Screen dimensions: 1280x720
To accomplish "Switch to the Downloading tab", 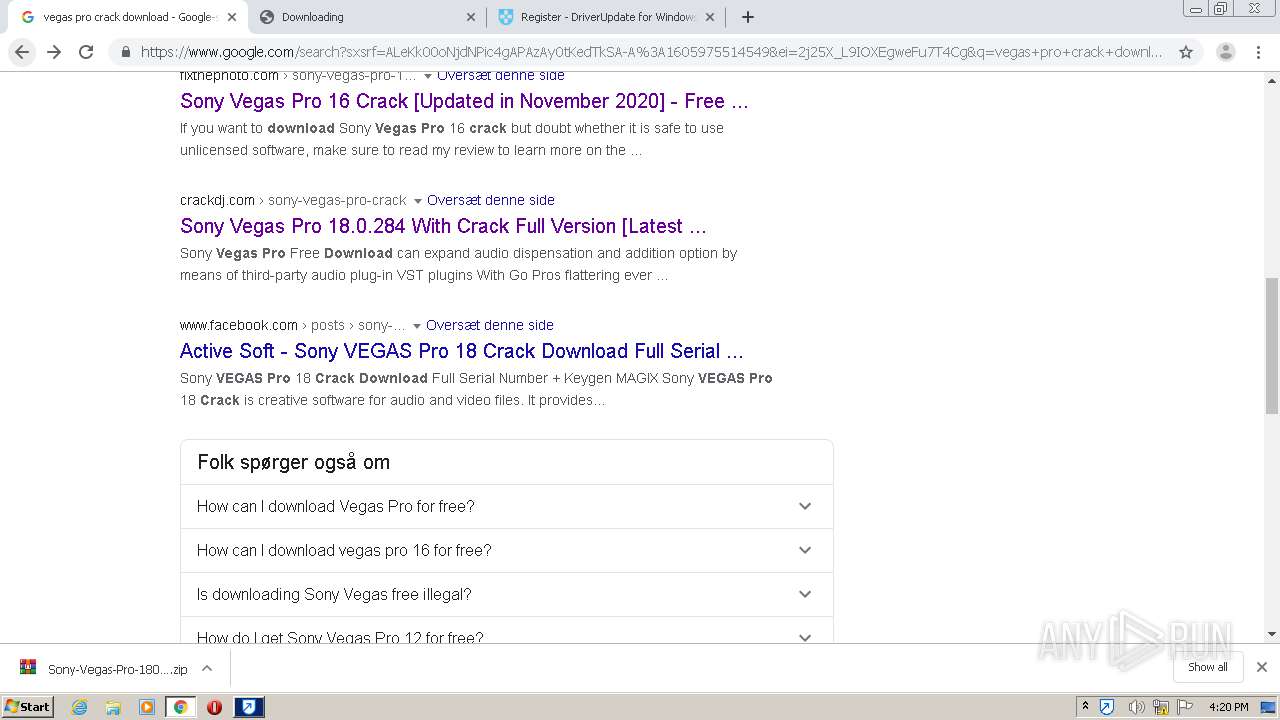I will 367,17.
